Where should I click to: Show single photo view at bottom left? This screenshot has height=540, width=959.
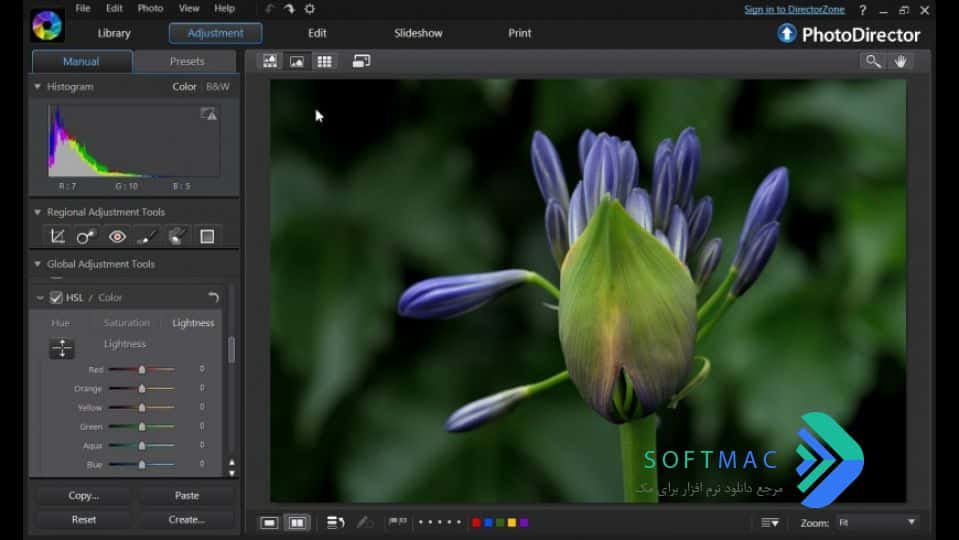(269, 522)
